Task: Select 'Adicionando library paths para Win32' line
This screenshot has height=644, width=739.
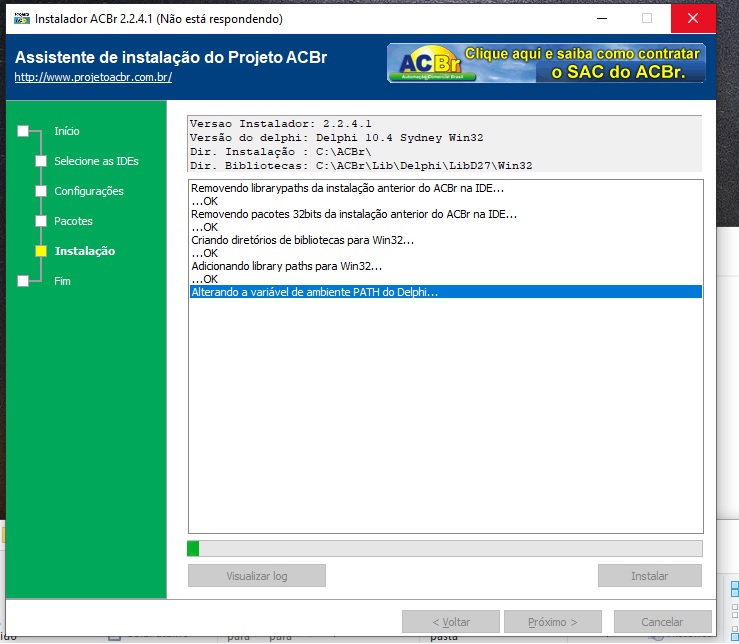Action: point(446,266)
